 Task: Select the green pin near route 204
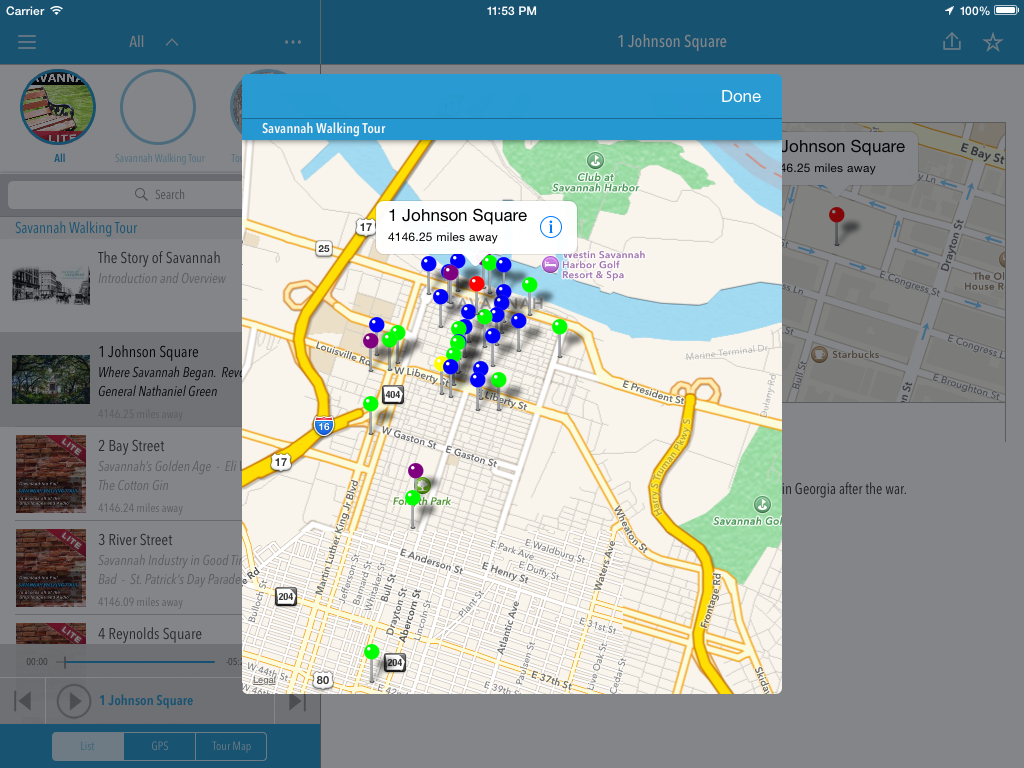tap(372, 651)
